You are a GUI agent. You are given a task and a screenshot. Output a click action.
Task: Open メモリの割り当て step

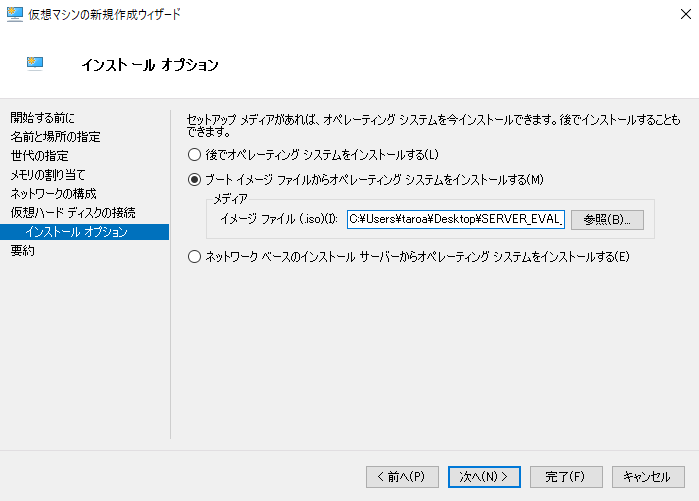point(48,175)
